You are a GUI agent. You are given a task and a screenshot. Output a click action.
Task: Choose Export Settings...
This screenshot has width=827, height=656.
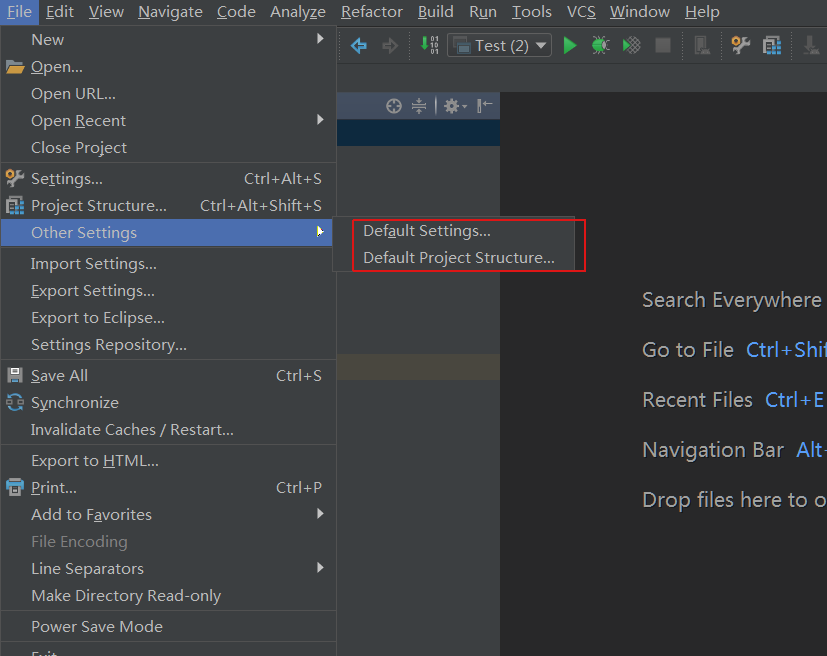(168, 291)
